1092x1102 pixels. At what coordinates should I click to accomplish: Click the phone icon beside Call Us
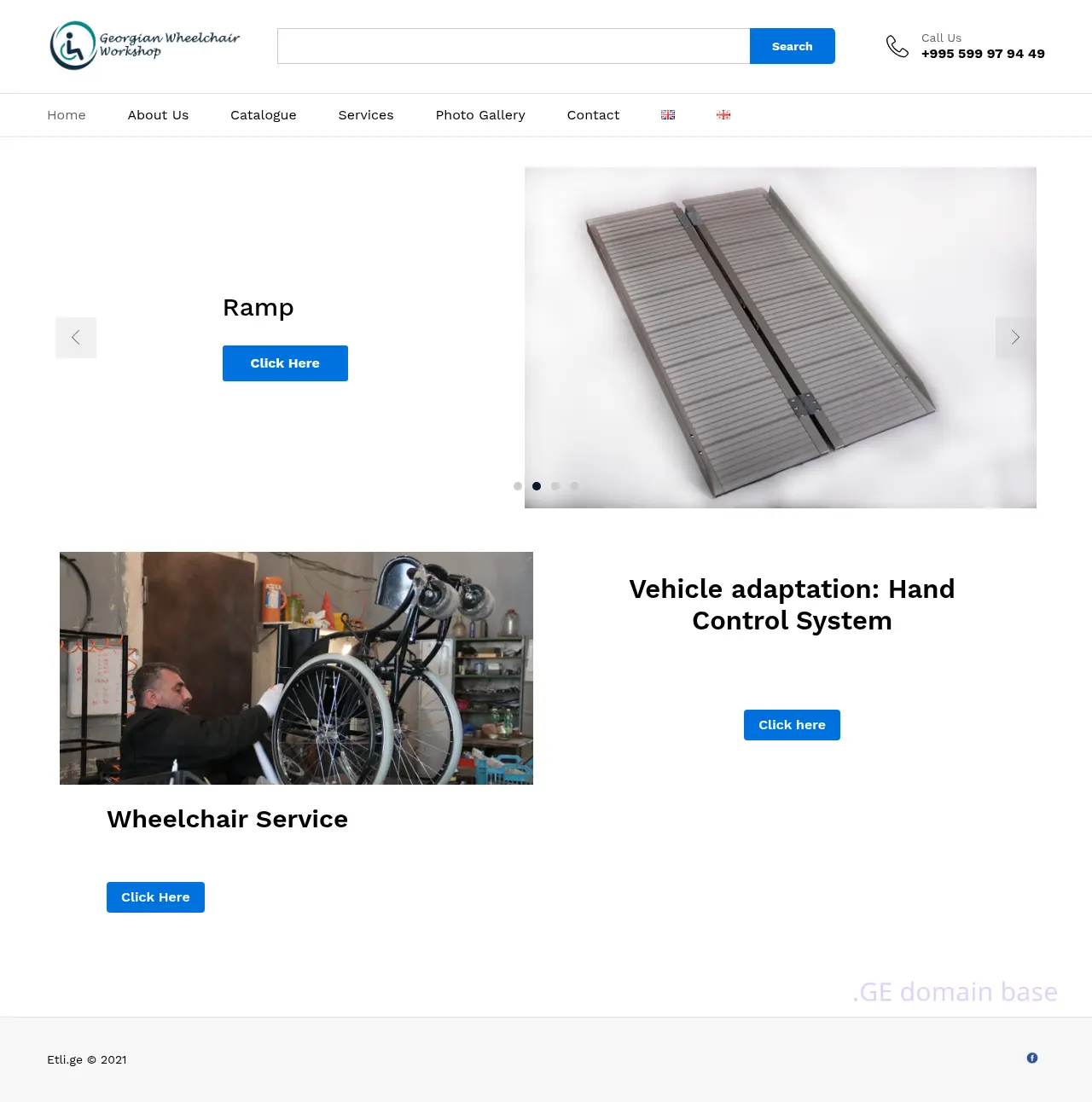click(897, 46)
